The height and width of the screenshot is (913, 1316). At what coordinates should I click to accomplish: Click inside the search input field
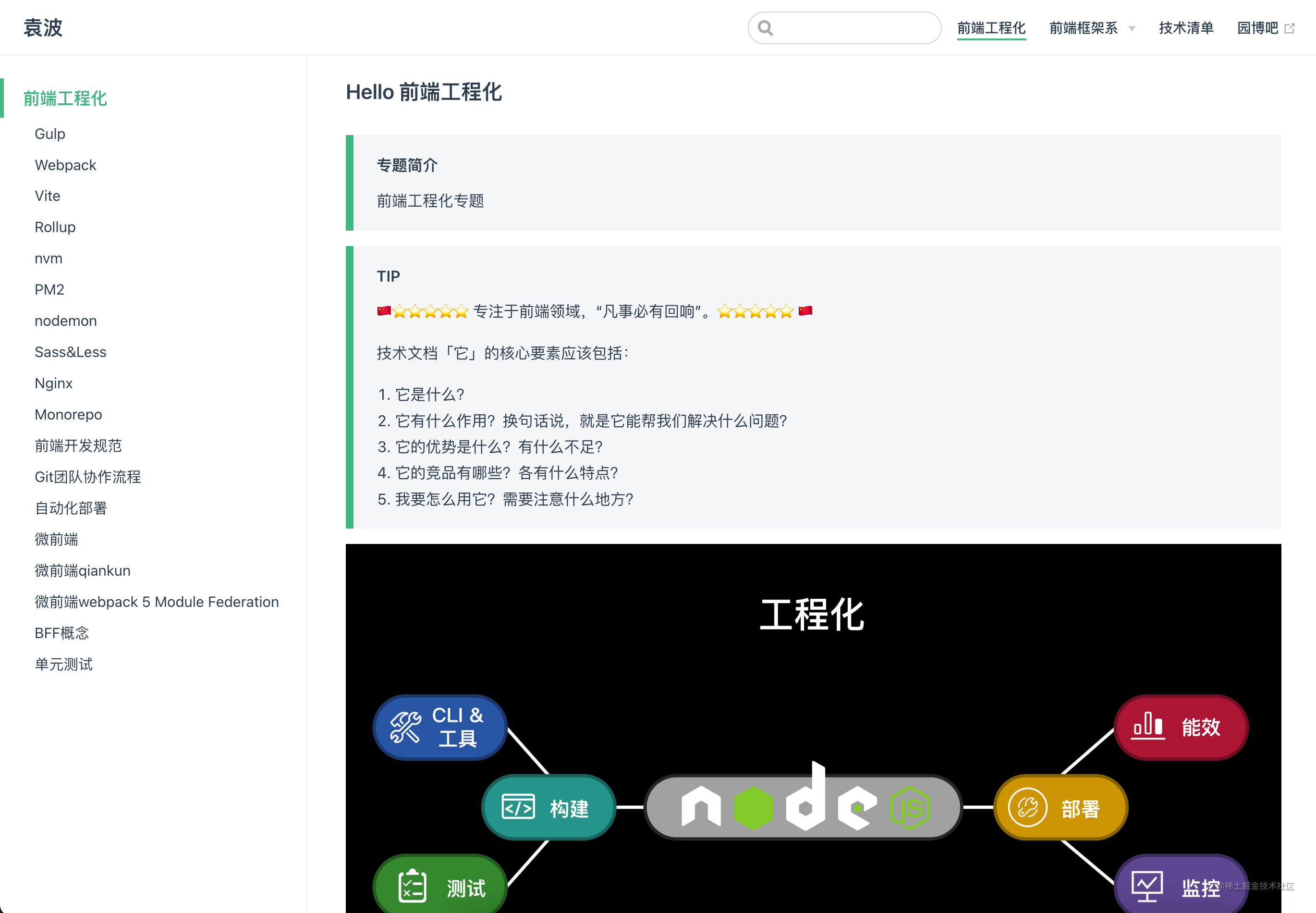846,27
